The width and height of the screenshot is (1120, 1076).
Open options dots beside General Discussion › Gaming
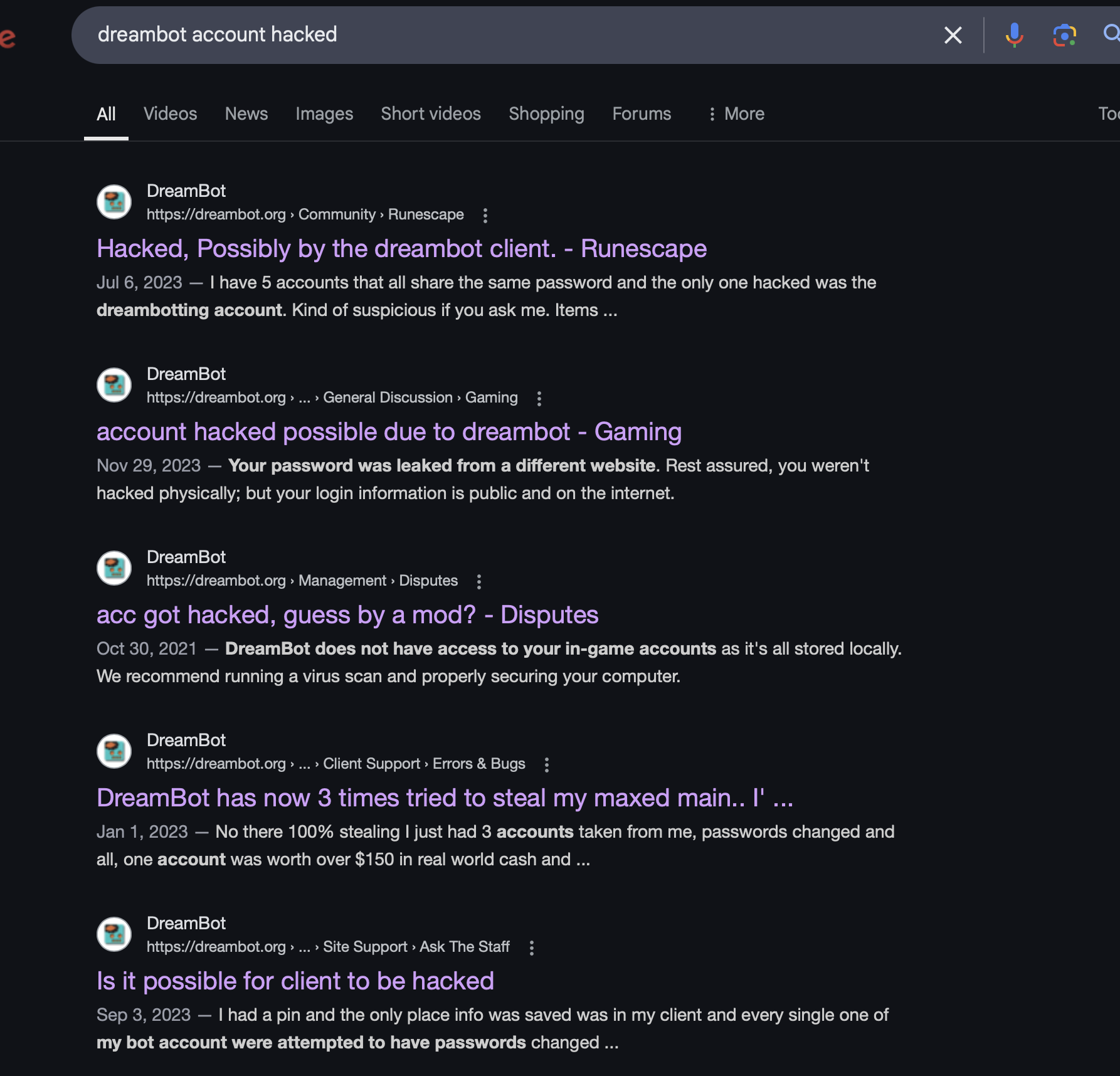(539, 398)
